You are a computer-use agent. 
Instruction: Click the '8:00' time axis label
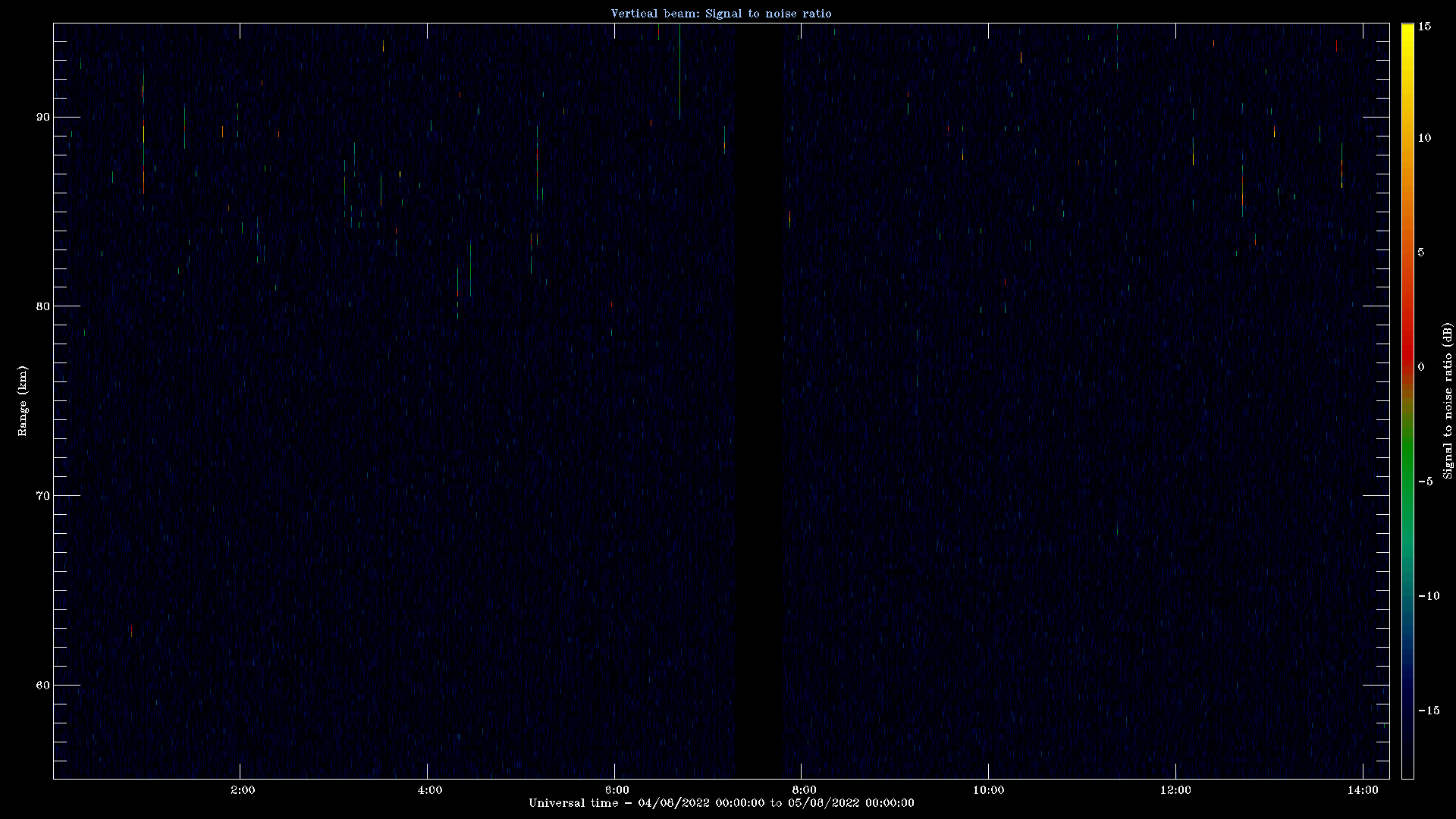click(805, 790)
